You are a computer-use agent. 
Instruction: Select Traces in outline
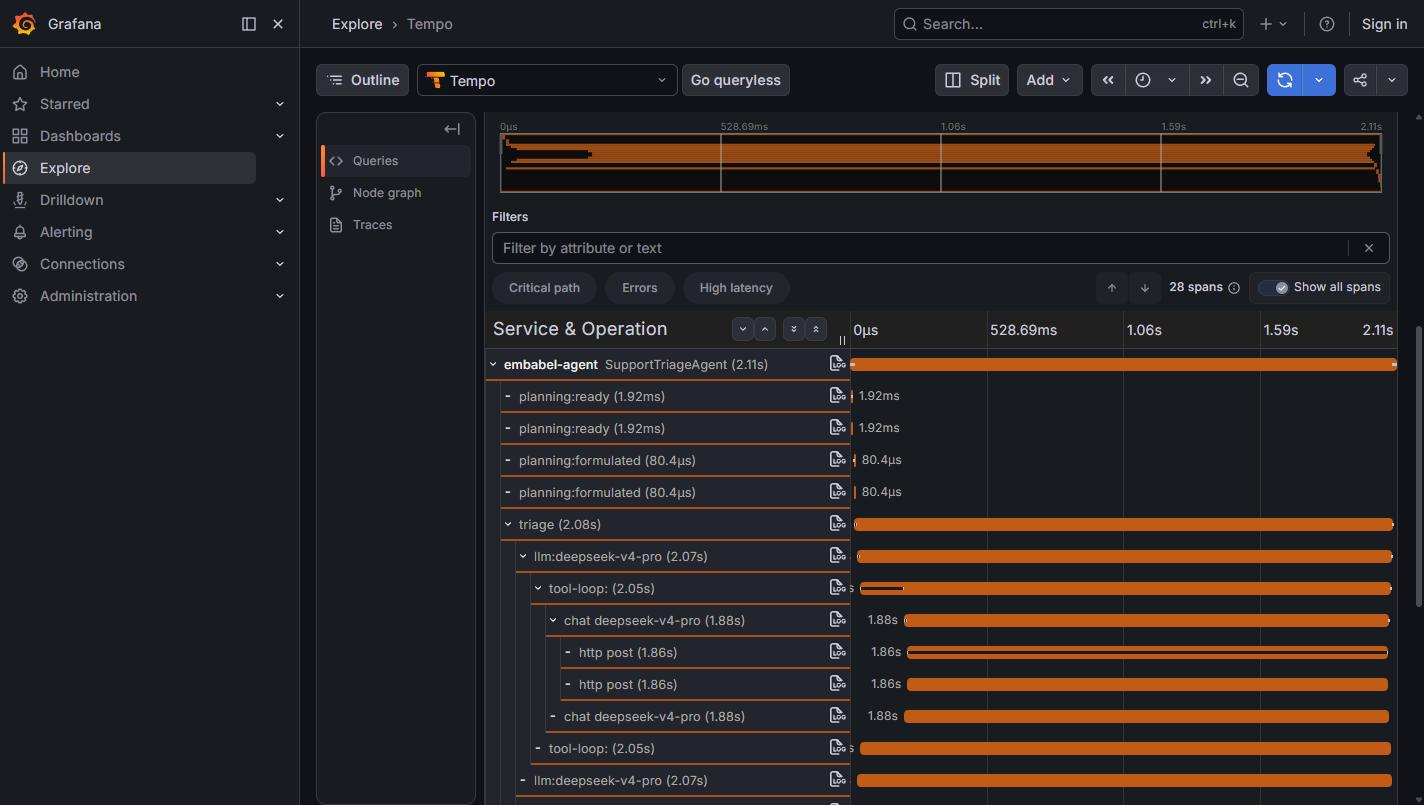coord(396,224)
